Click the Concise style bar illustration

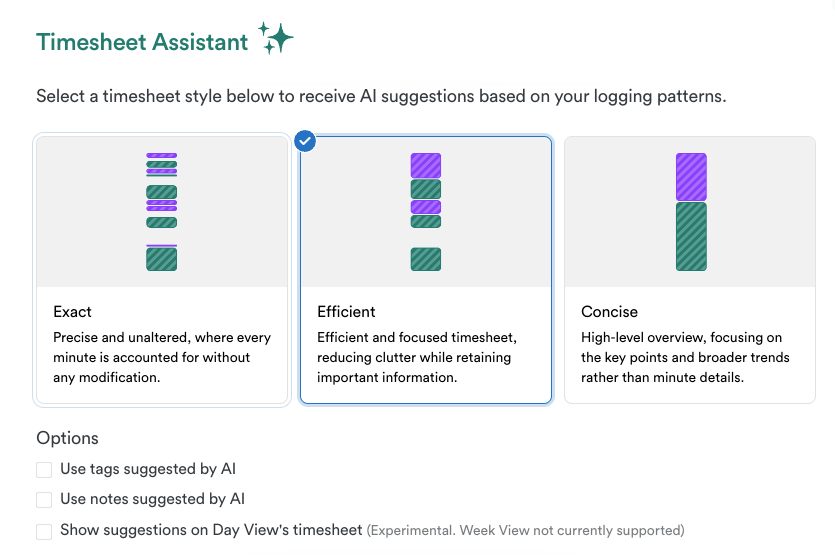(690, 212)
